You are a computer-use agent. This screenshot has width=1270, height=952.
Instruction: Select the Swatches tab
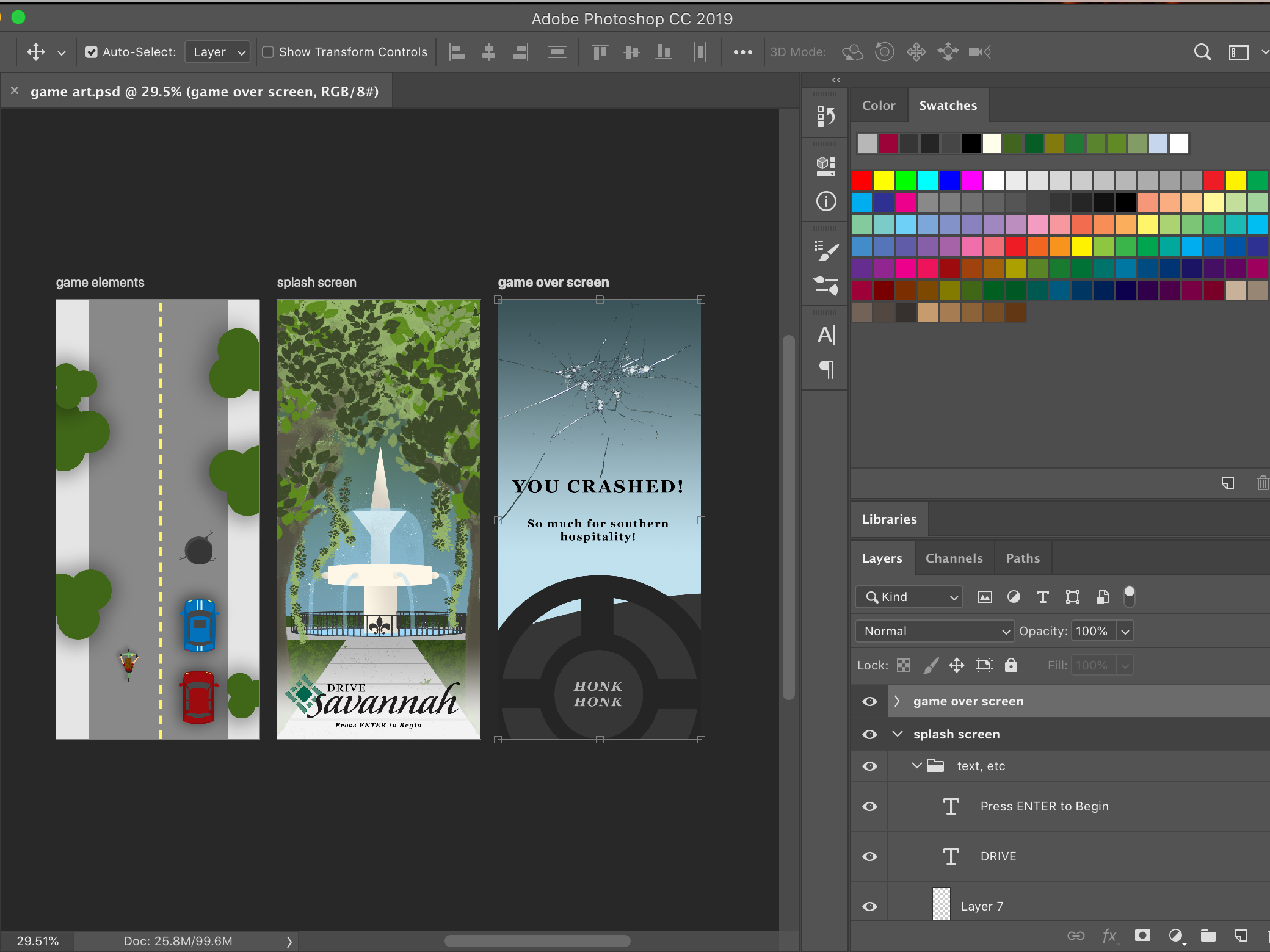948,106
